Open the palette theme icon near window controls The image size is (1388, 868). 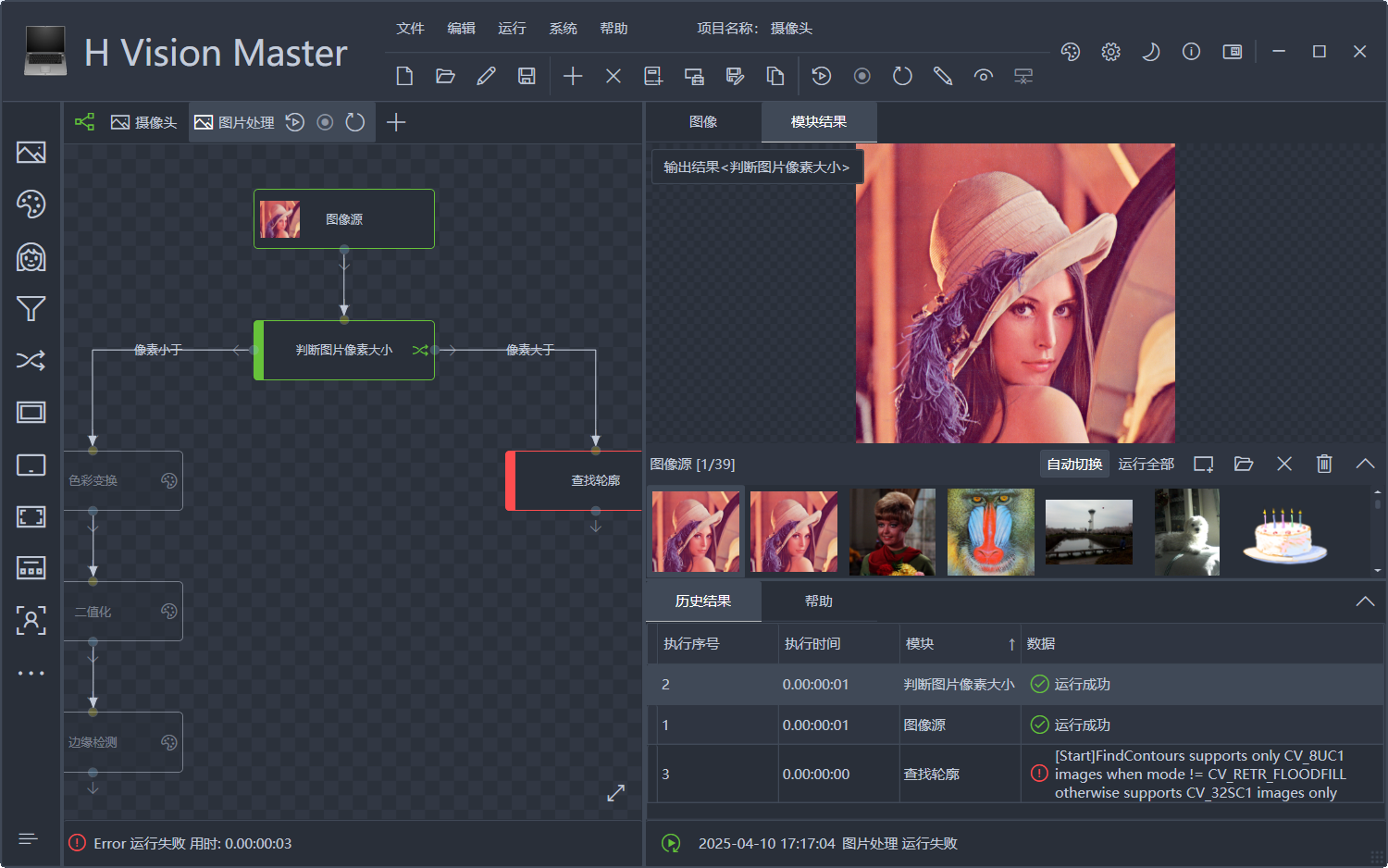click(1071, 52)
